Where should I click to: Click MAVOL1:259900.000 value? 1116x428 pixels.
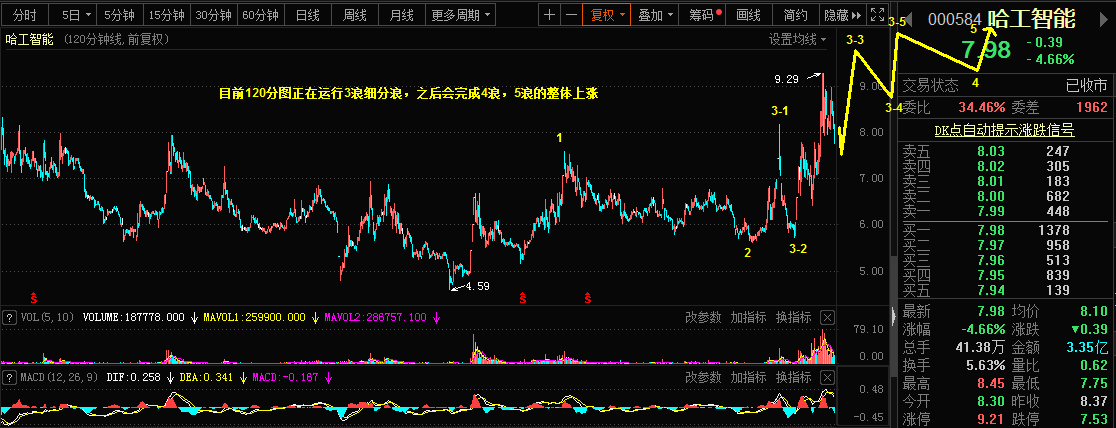tap(254, 318)
